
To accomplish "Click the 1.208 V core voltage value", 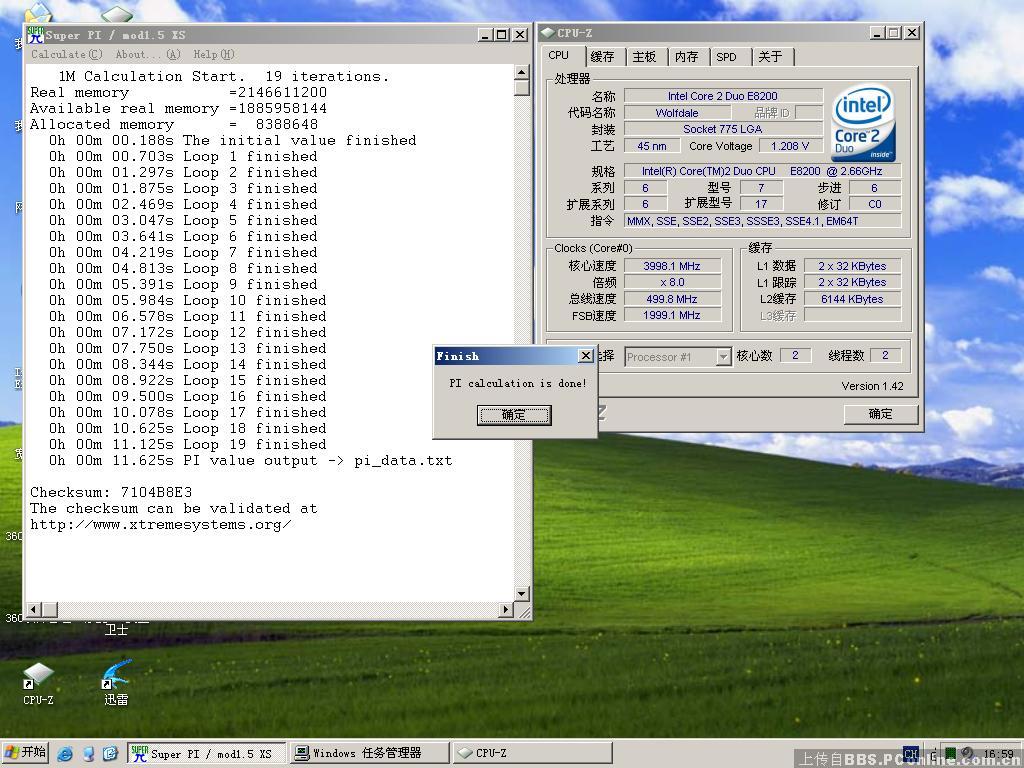I will point(790,146).
